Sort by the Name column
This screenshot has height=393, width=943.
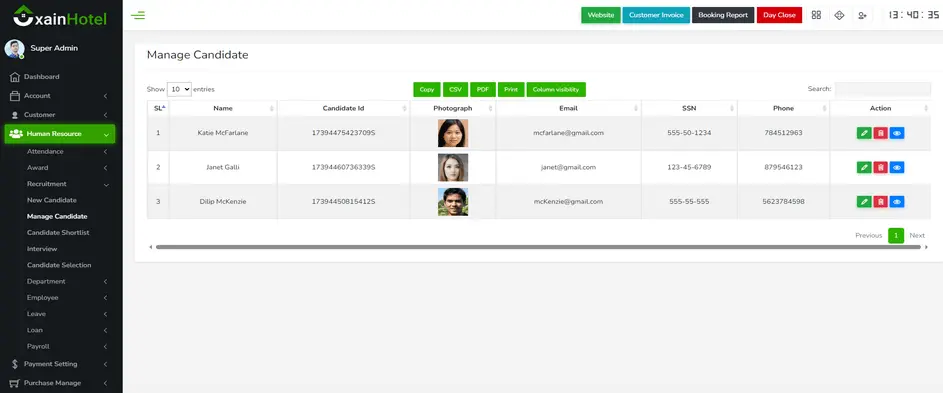pyautogui.click(x=223, y=108)
